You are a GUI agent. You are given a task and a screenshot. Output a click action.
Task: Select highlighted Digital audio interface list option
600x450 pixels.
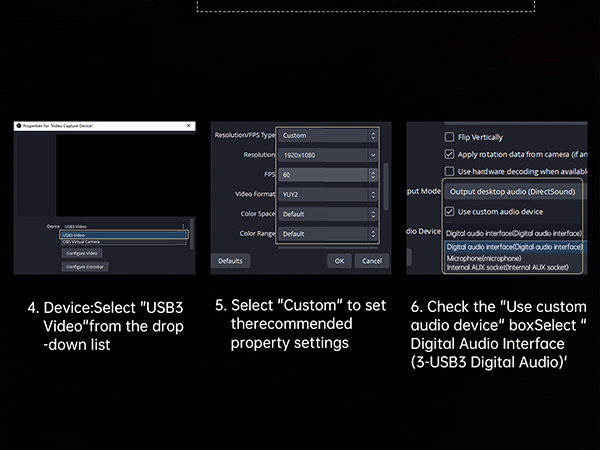pos(515,247)
